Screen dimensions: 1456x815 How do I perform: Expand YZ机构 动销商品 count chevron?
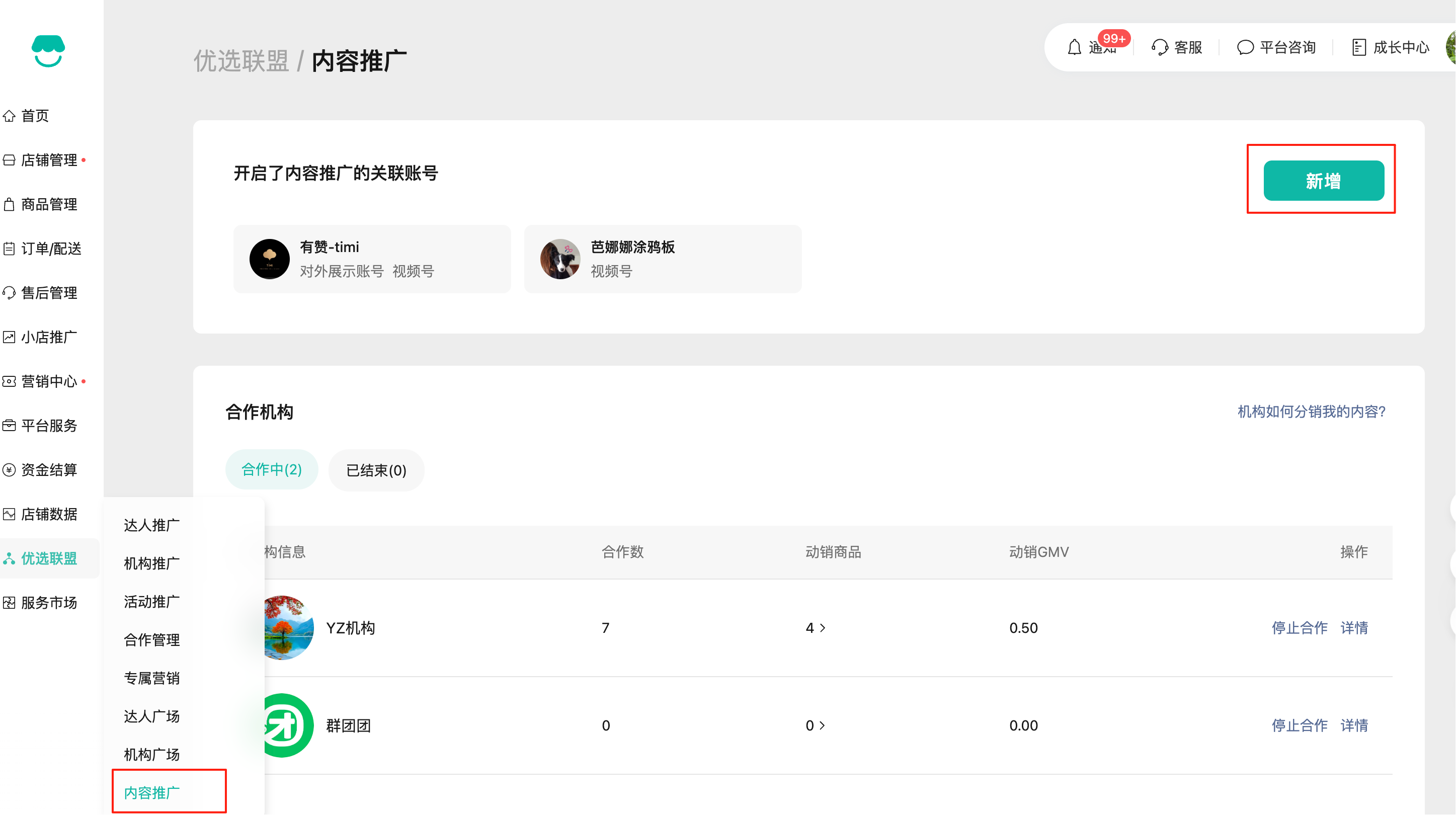[823, 628]
